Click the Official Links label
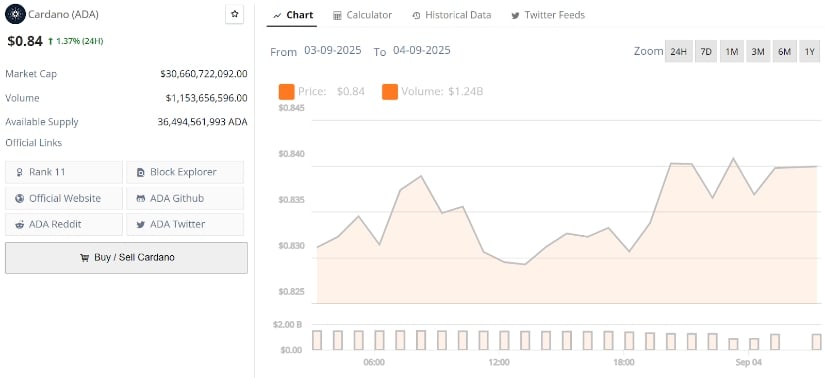This screenshot has height=378, width=825. click(33, 143)
